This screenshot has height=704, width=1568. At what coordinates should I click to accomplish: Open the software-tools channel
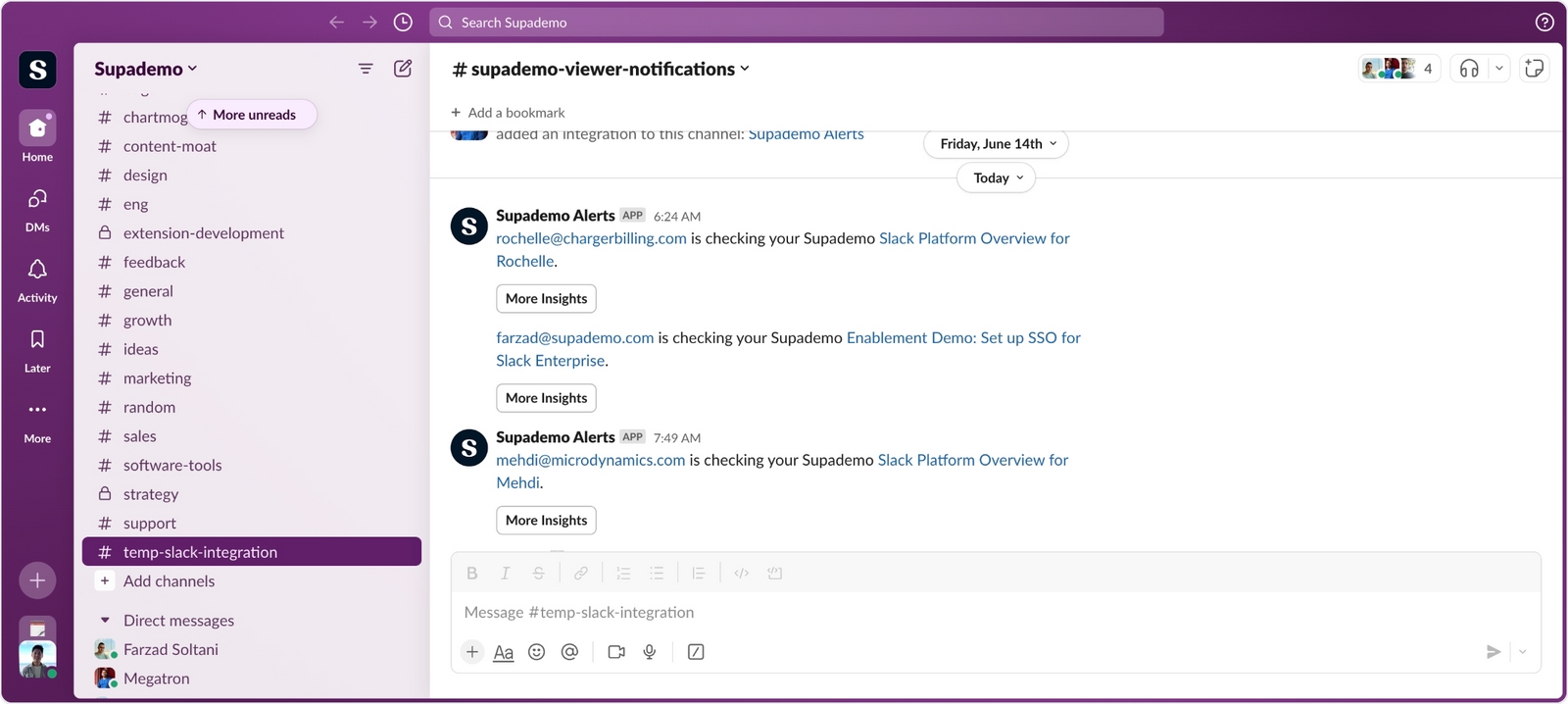click(252, 466)
